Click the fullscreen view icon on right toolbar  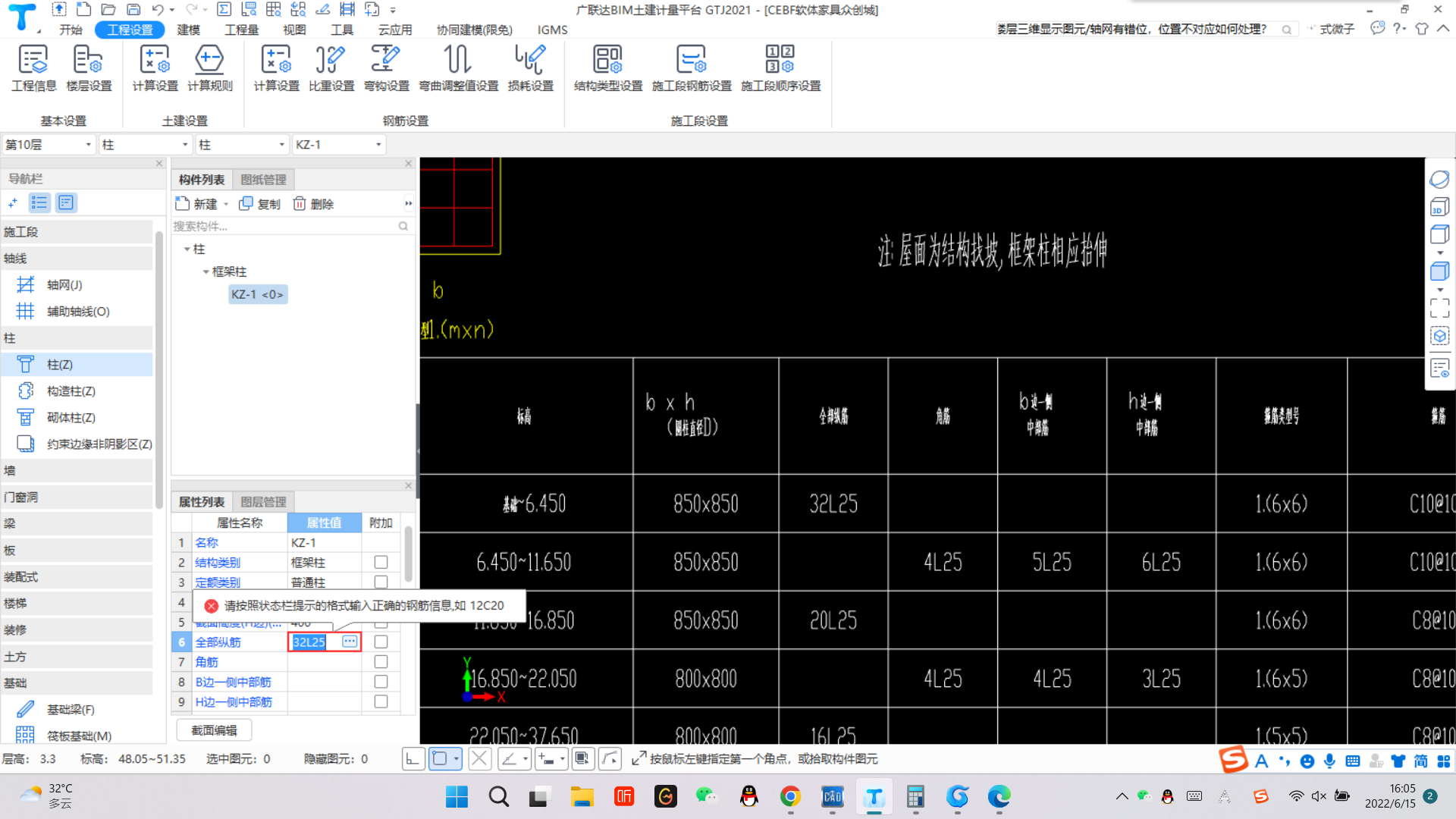(1439, 307)
